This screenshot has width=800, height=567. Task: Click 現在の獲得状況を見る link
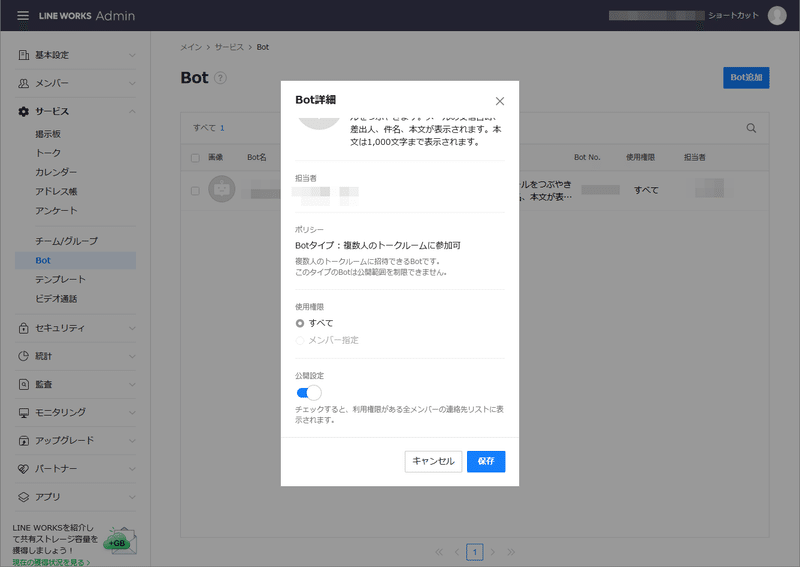[x=51, y=562]
